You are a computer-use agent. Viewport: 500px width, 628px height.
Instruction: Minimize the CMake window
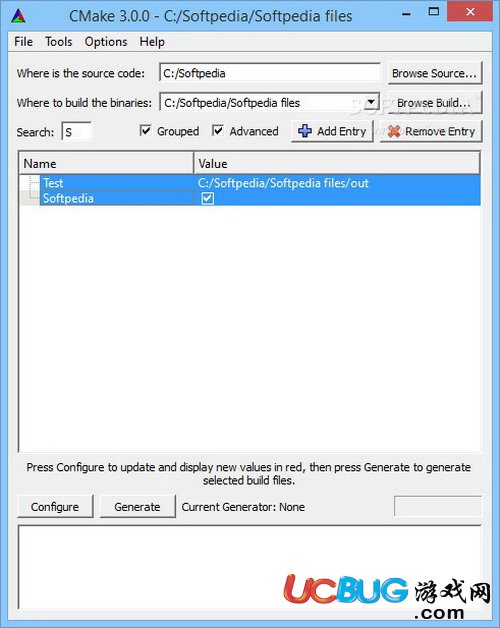(x=406, y=14)
